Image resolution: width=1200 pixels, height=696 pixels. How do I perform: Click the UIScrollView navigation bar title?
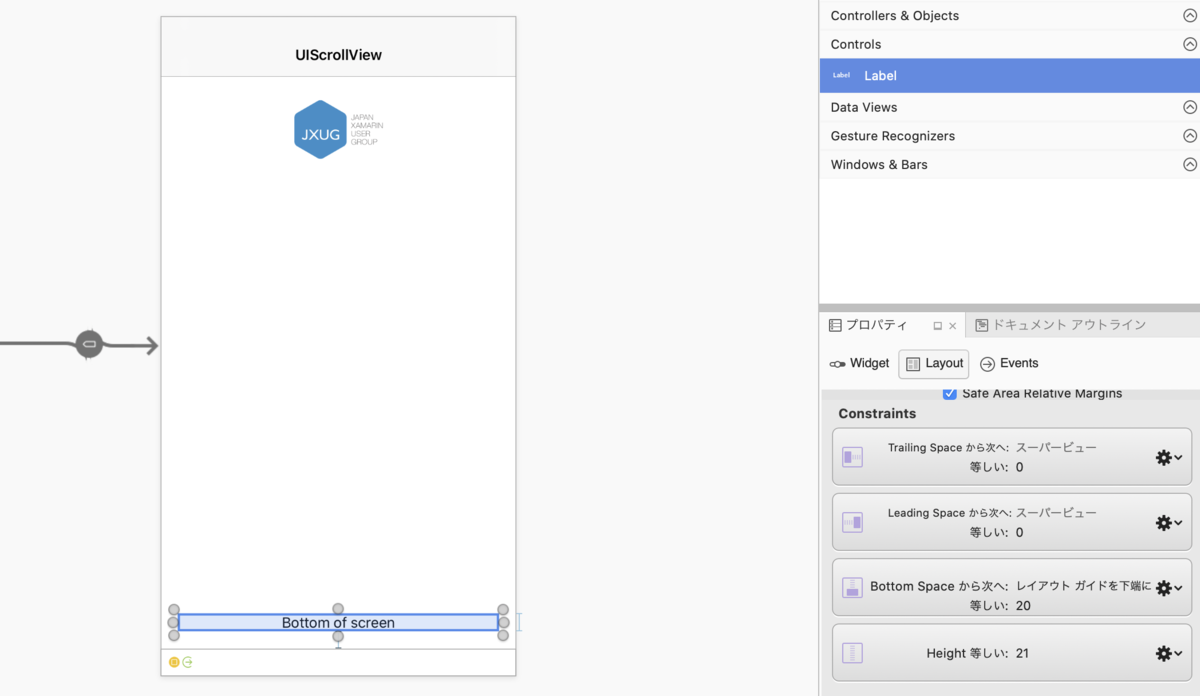338,55
